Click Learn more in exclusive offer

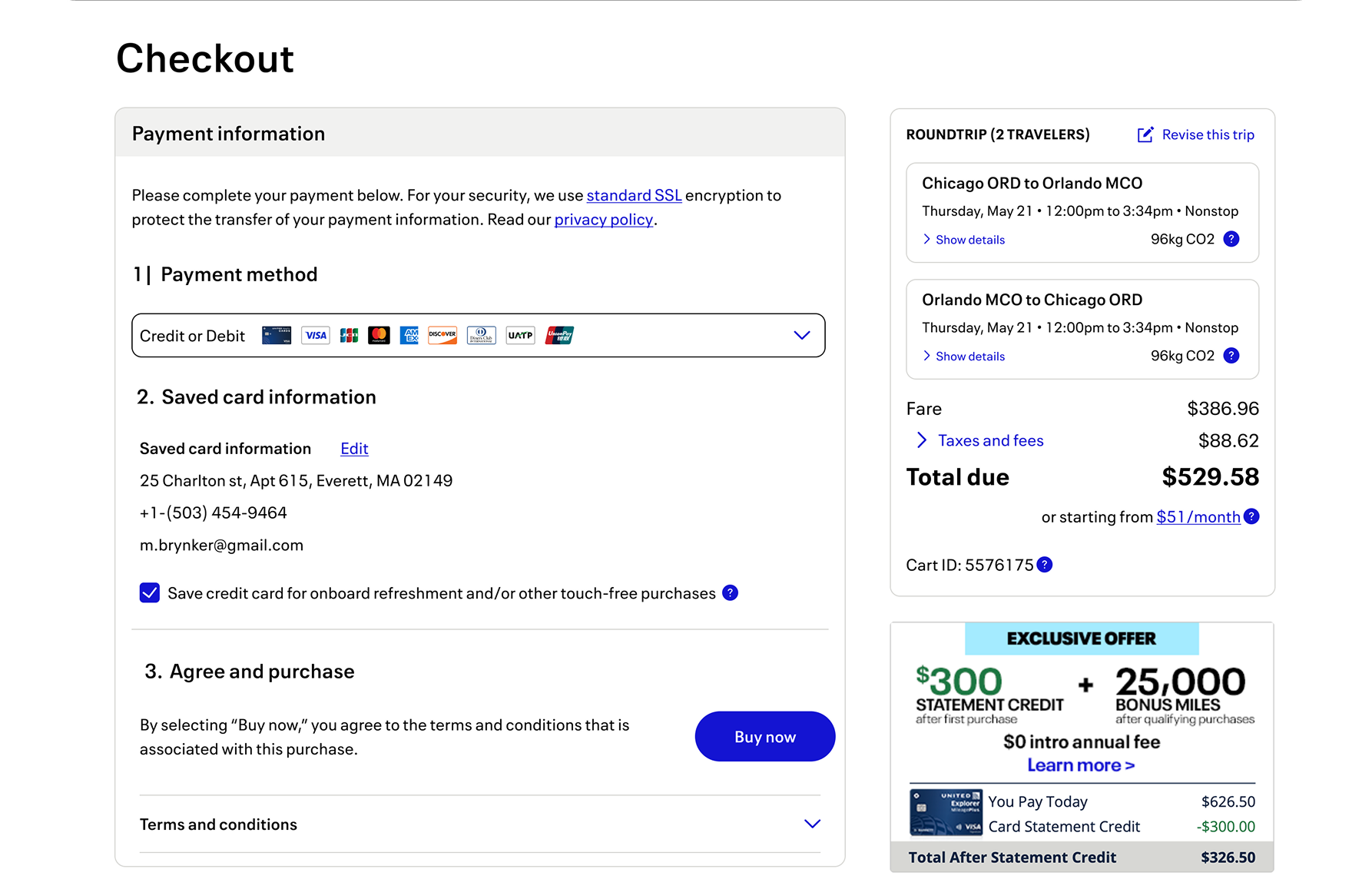1081,765
